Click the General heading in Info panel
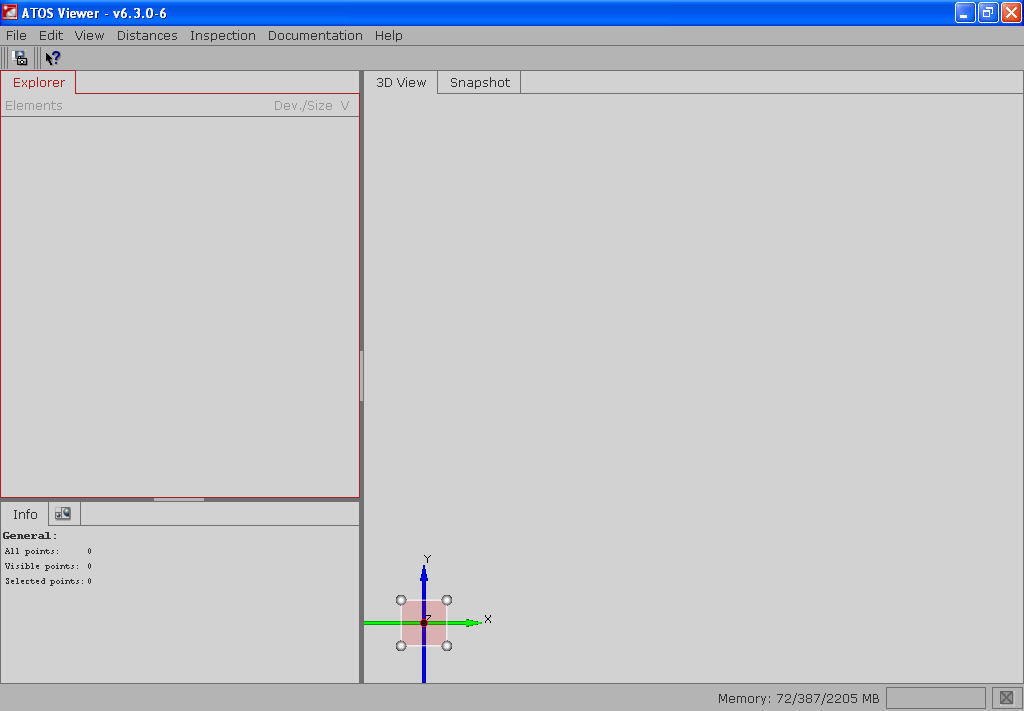The width and height of the screenshot is (1024, 711). [x=30, y=536]
